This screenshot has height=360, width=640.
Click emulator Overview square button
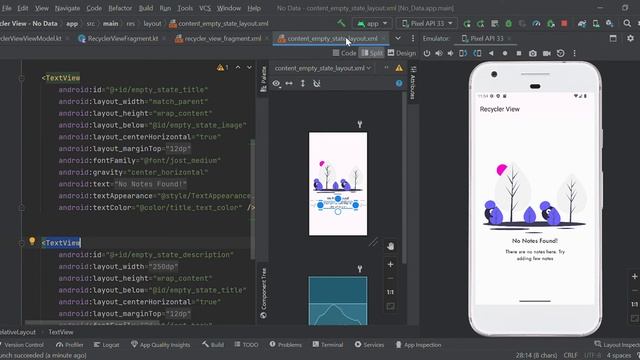(x=519, y=53)
